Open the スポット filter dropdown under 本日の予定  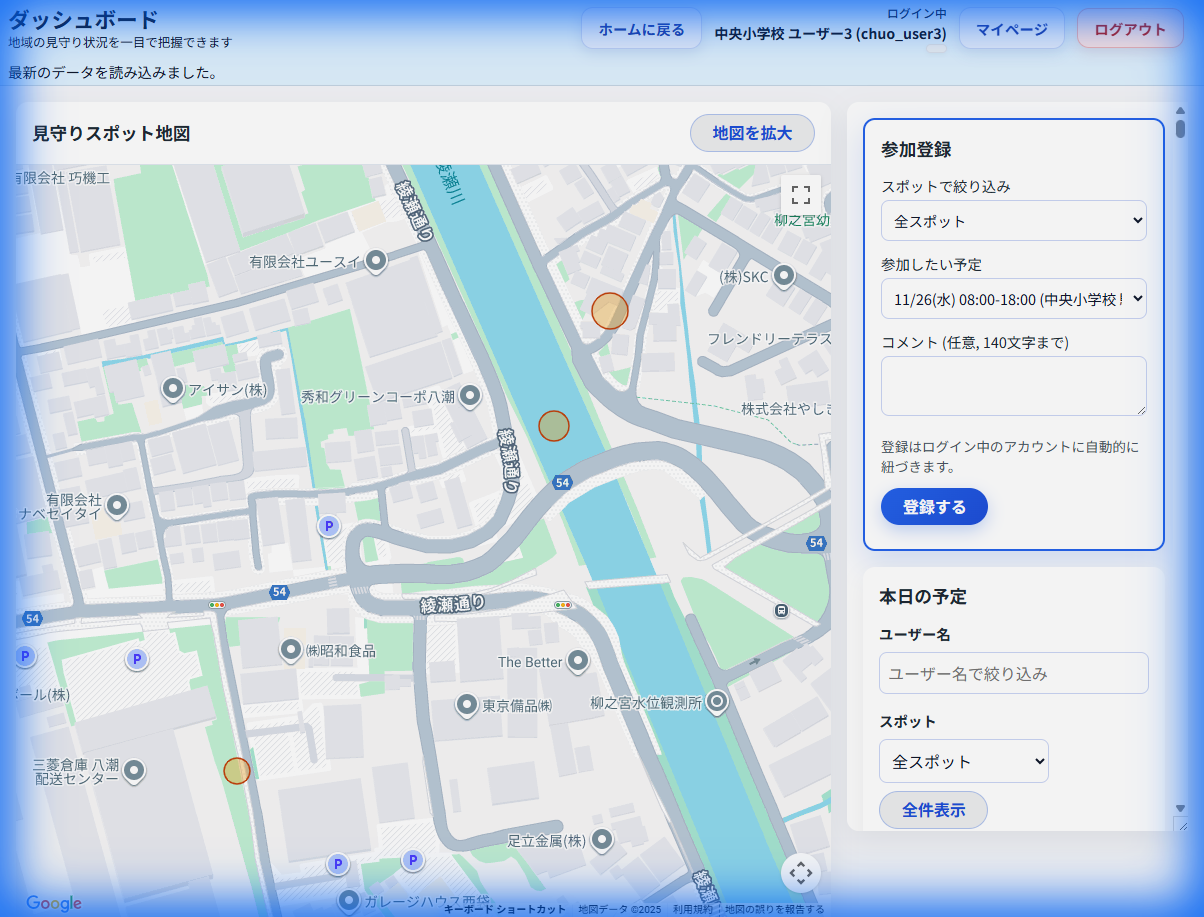963,761
